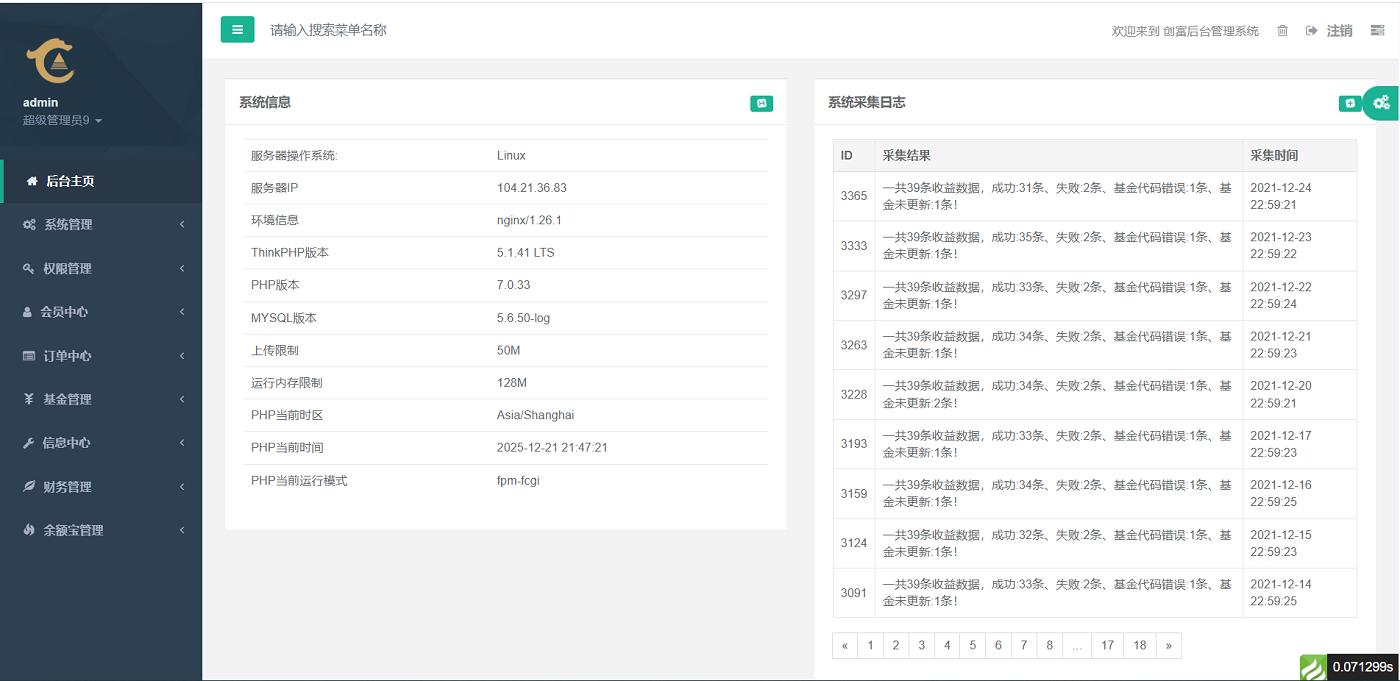Click the next page » button
Image resolution: width=1400 pixels, height=681 pixels.
click(1168, 646)
